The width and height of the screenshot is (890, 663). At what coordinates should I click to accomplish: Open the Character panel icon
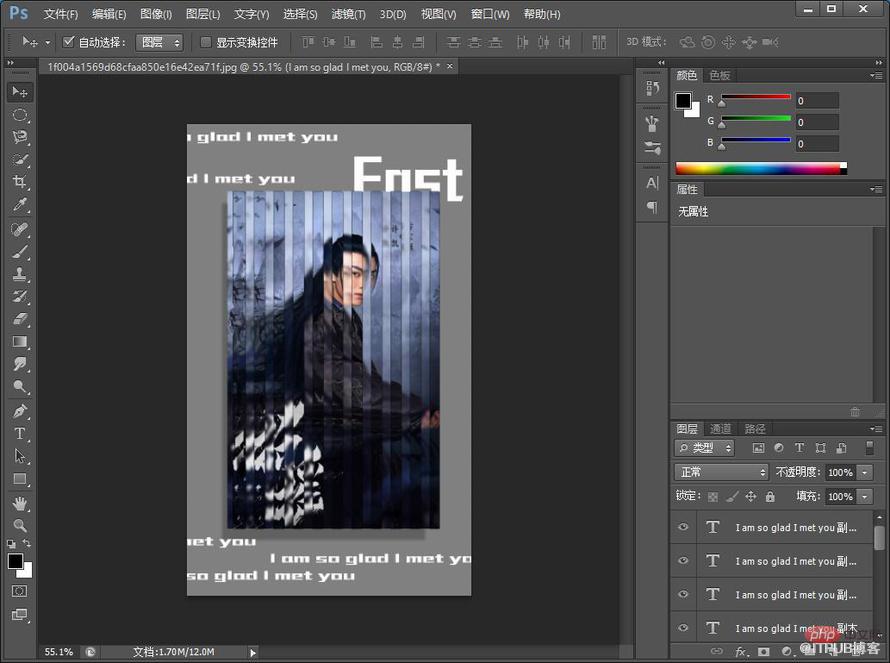[652, 183]
